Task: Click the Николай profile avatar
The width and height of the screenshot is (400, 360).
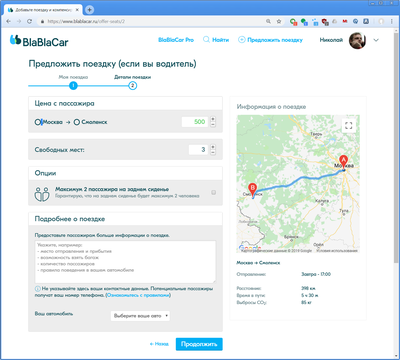Action: [x=357, y=40]
